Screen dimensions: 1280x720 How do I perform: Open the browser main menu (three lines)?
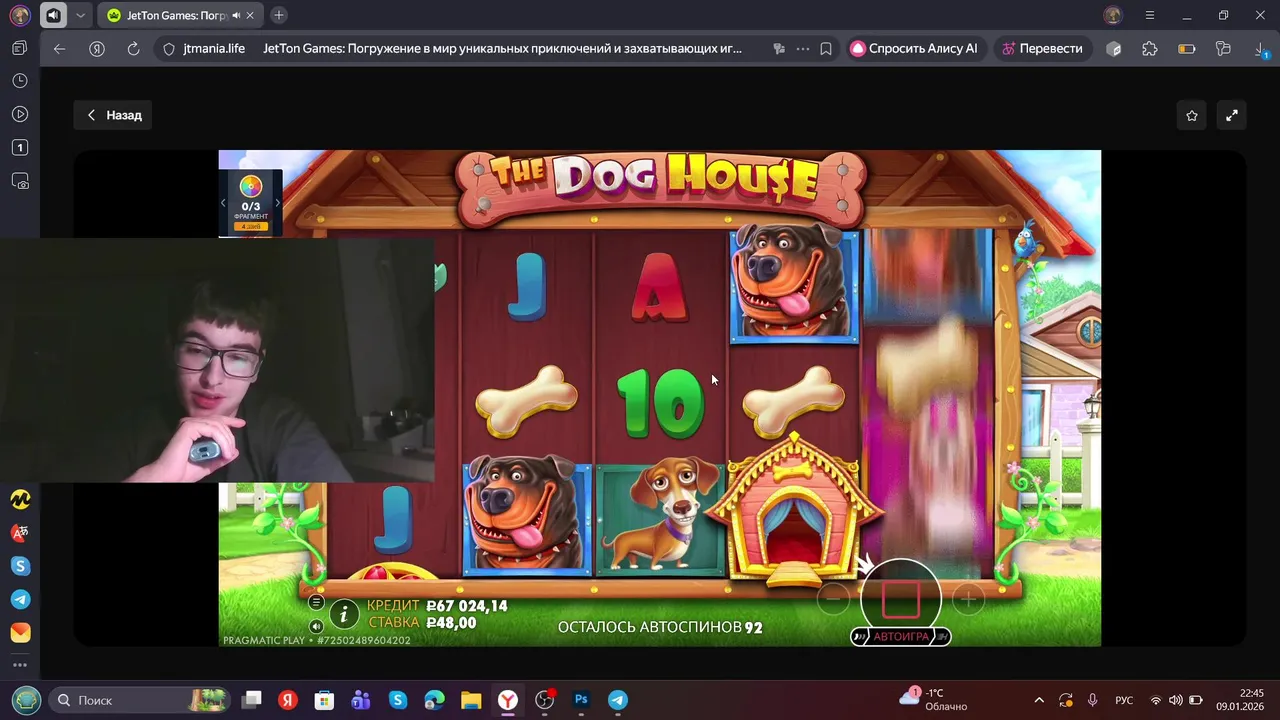1150,15
